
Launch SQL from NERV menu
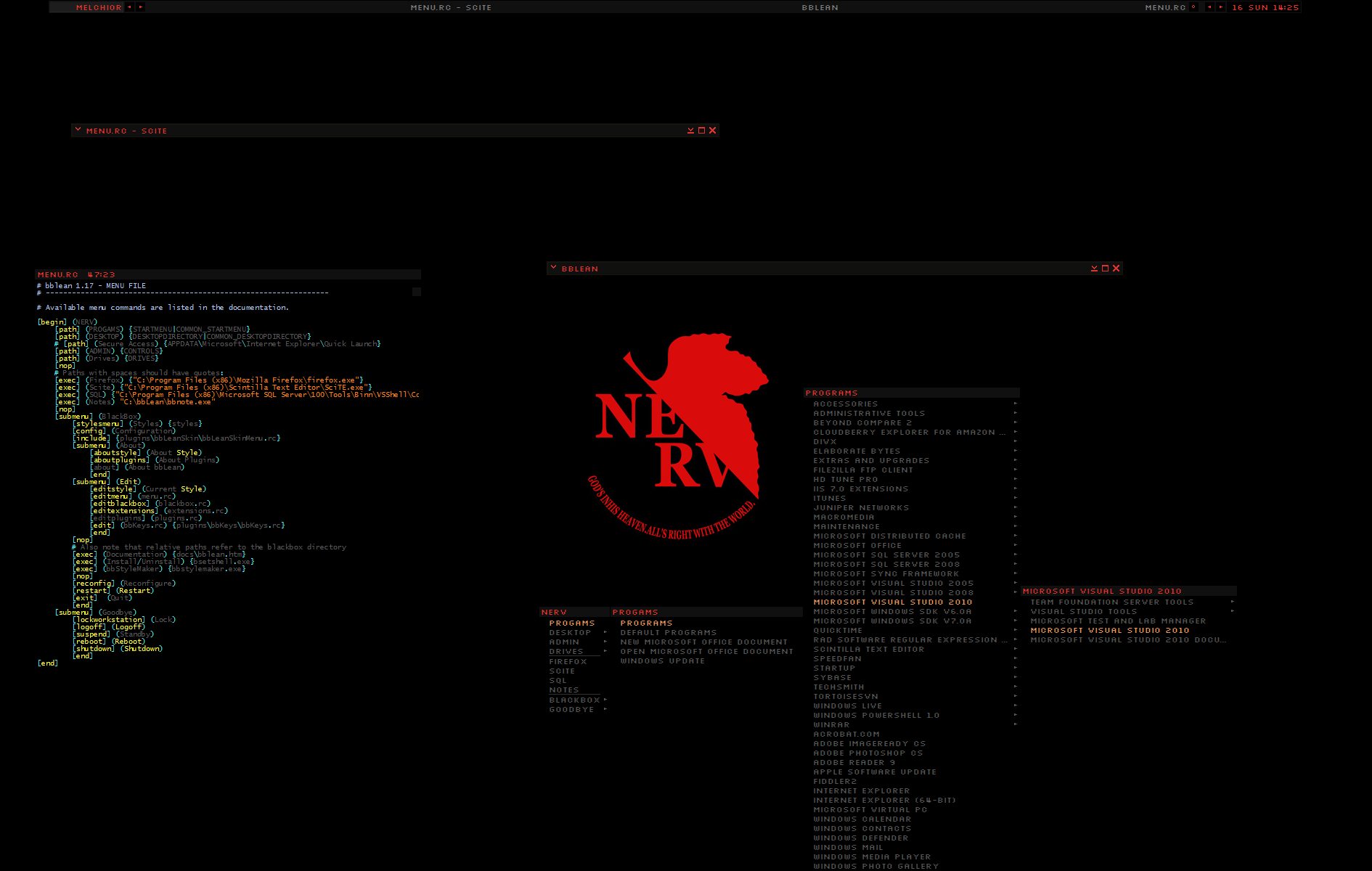pyautogui.click(x=558, y=680)
